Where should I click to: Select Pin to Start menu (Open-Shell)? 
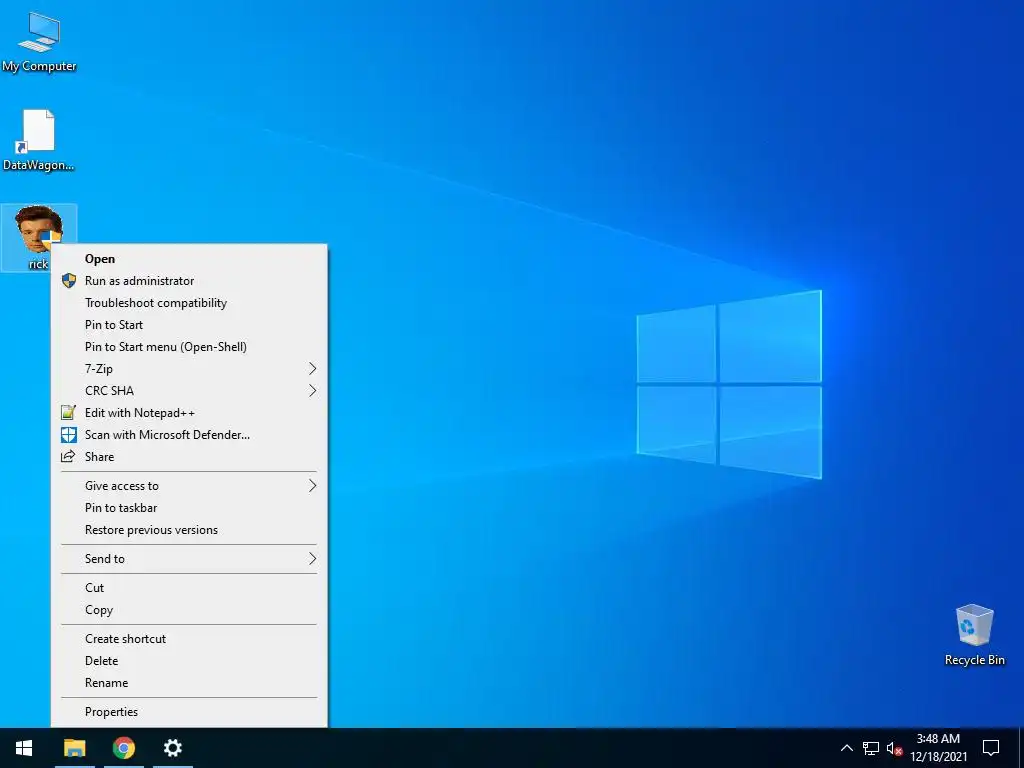(189, 347)
